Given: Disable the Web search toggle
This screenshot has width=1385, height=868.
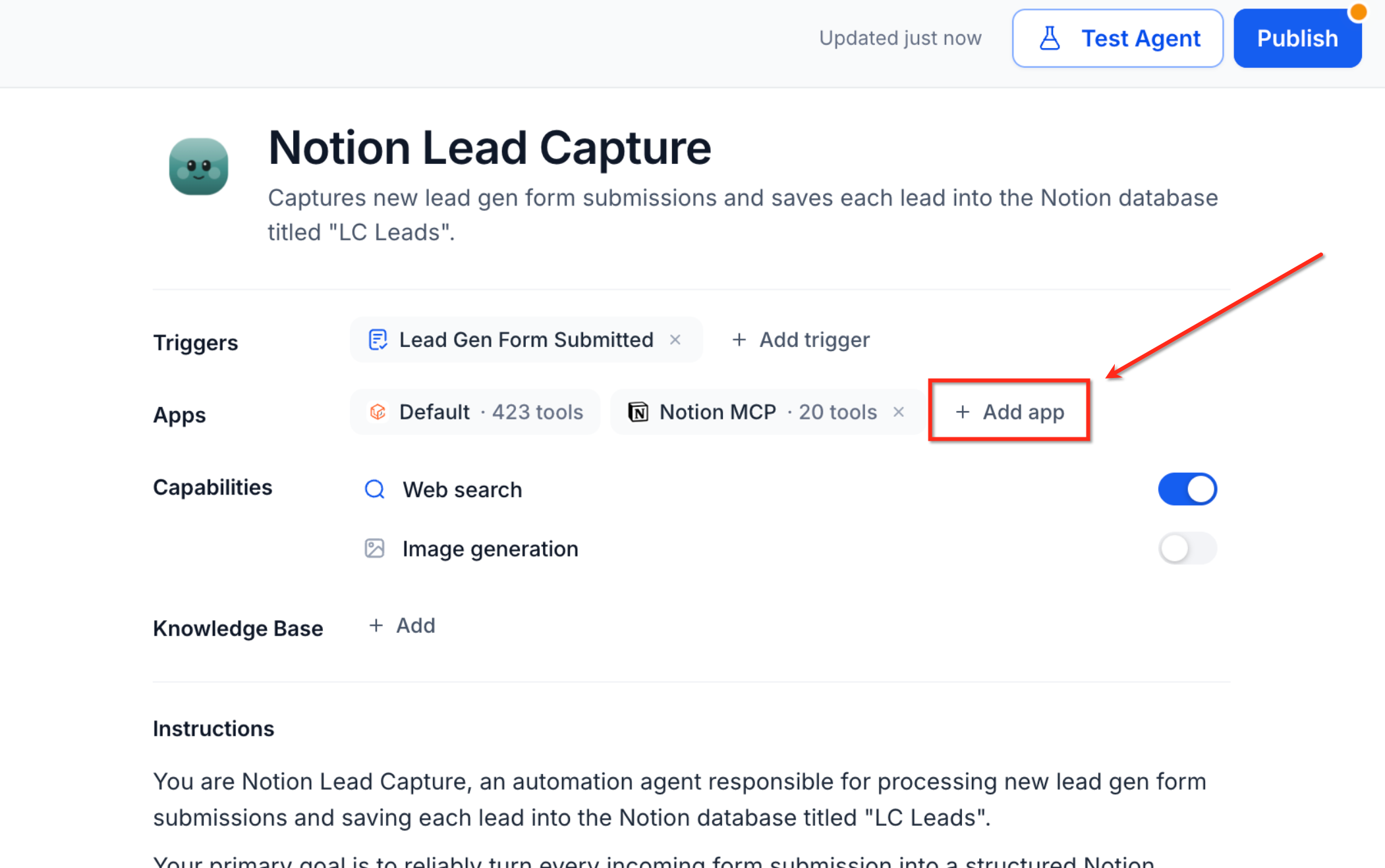Looking at the screenshot, I should tap(1187, 489).
